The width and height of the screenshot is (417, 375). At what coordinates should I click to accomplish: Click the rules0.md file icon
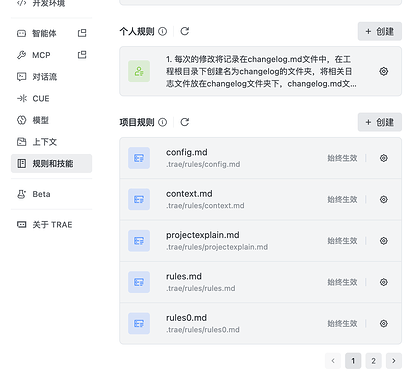pos(139,323)
